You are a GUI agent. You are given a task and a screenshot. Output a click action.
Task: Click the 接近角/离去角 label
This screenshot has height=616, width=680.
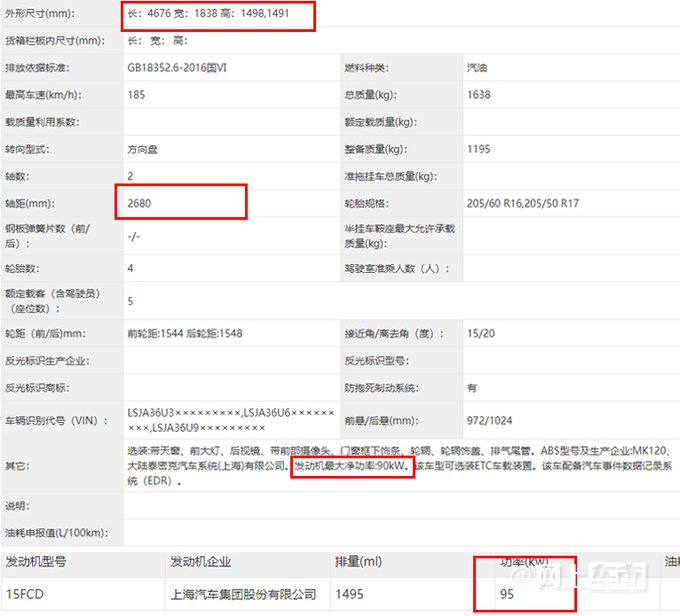coord(394,334)
